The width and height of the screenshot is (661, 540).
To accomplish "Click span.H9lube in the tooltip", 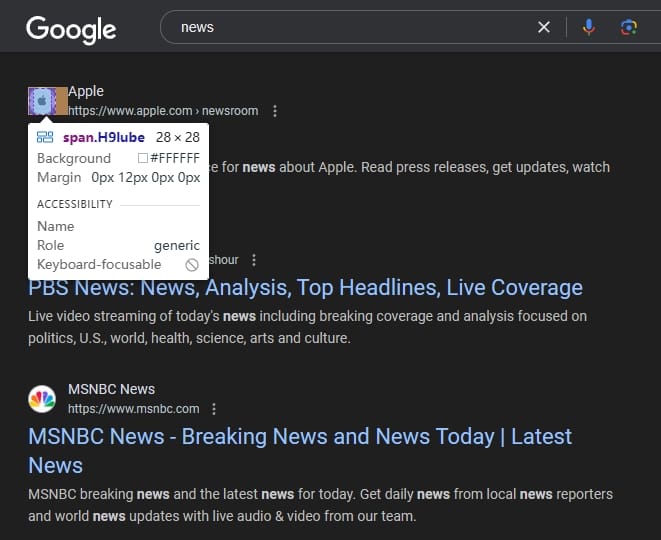I will click(104, 137).
